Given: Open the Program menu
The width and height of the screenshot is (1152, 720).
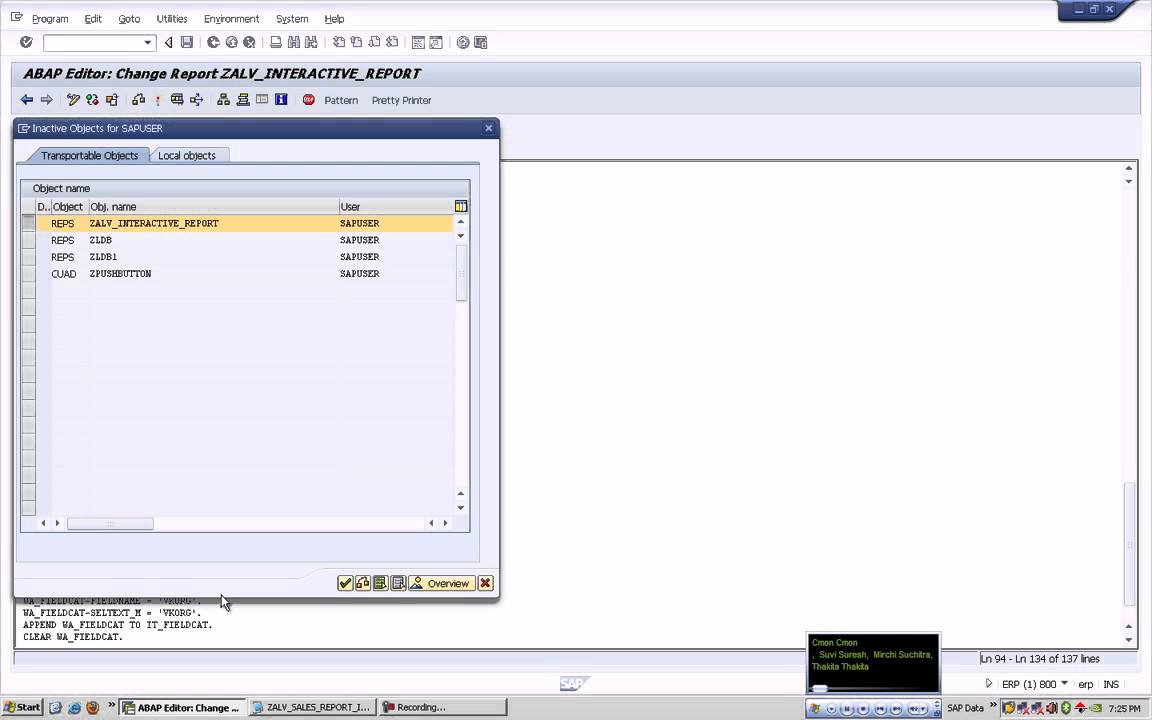Looking at the screenshot, I should [50, 19].
